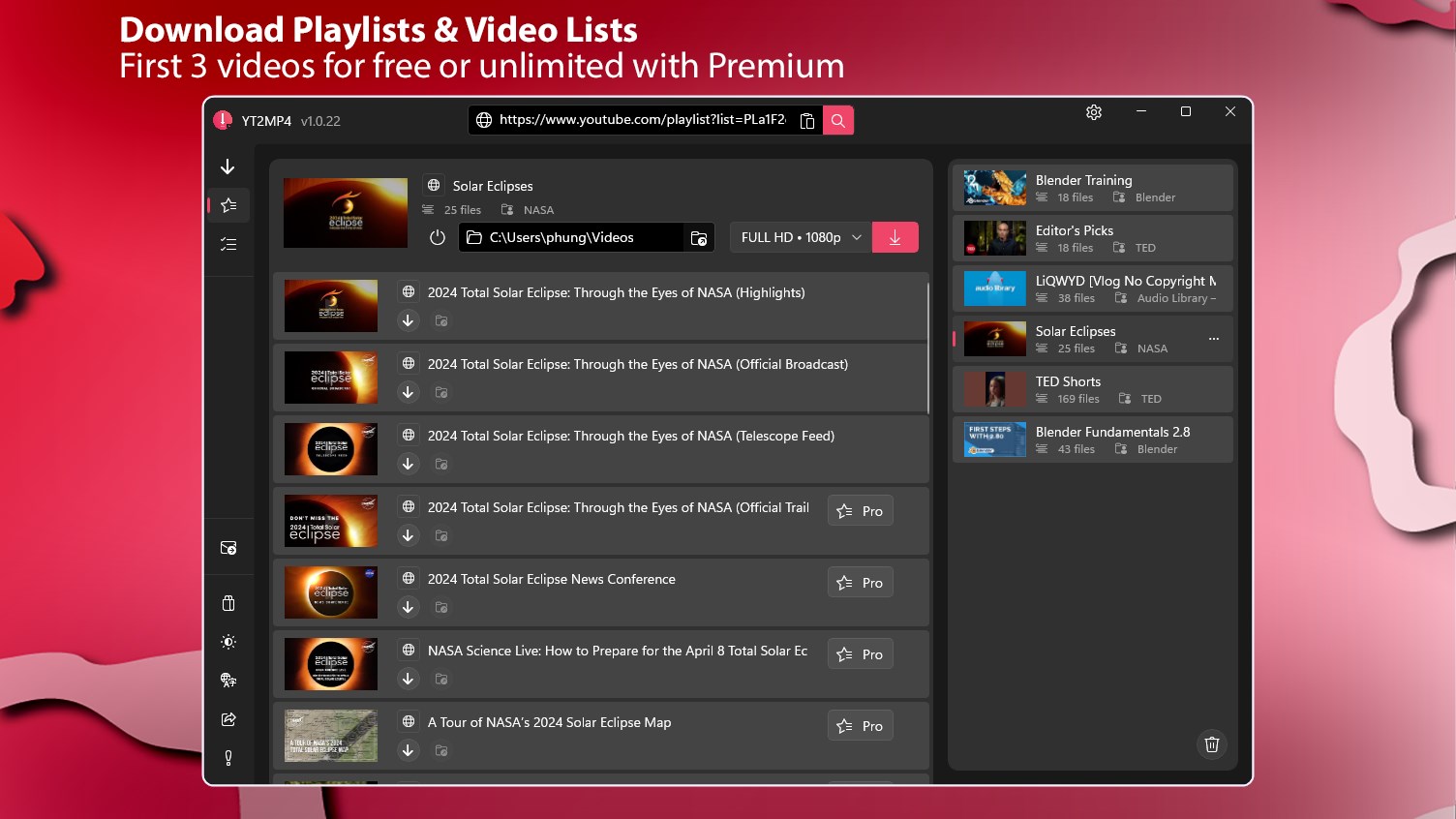Viewport: 1456px width, 819px height.
Task: Download A Tour of NASA's 2024 Eclipse Map
Action: [x=409, y=750]
